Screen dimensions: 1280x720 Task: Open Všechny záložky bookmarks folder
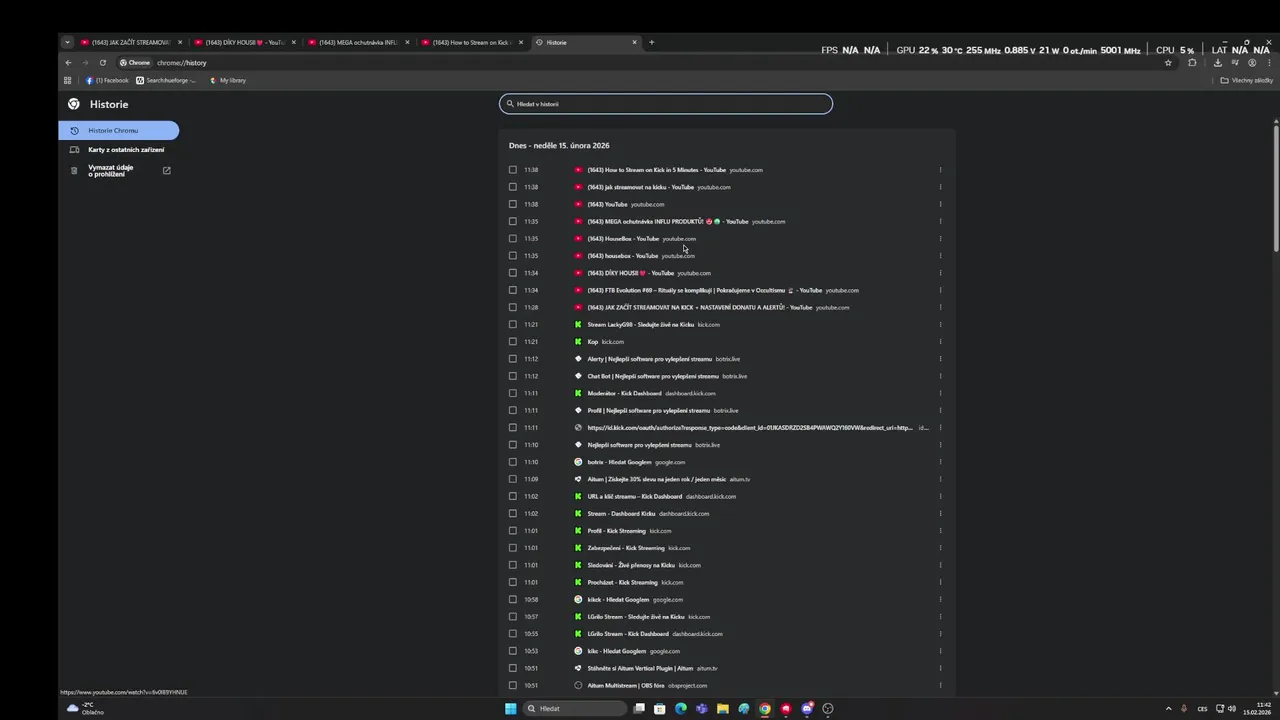pos(1247,80)
